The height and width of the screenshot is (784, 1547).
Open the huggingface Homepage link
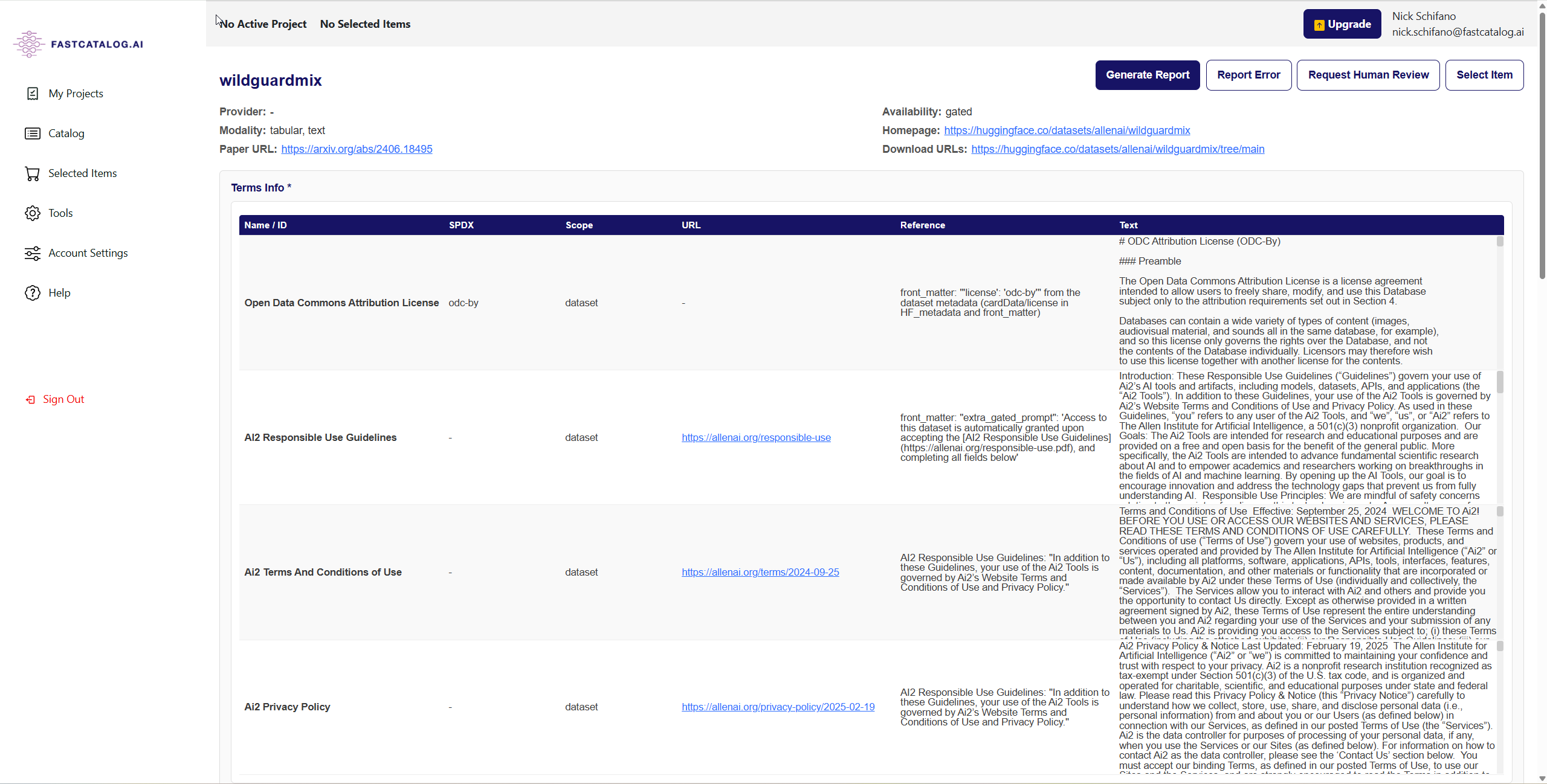point(1067,130)
